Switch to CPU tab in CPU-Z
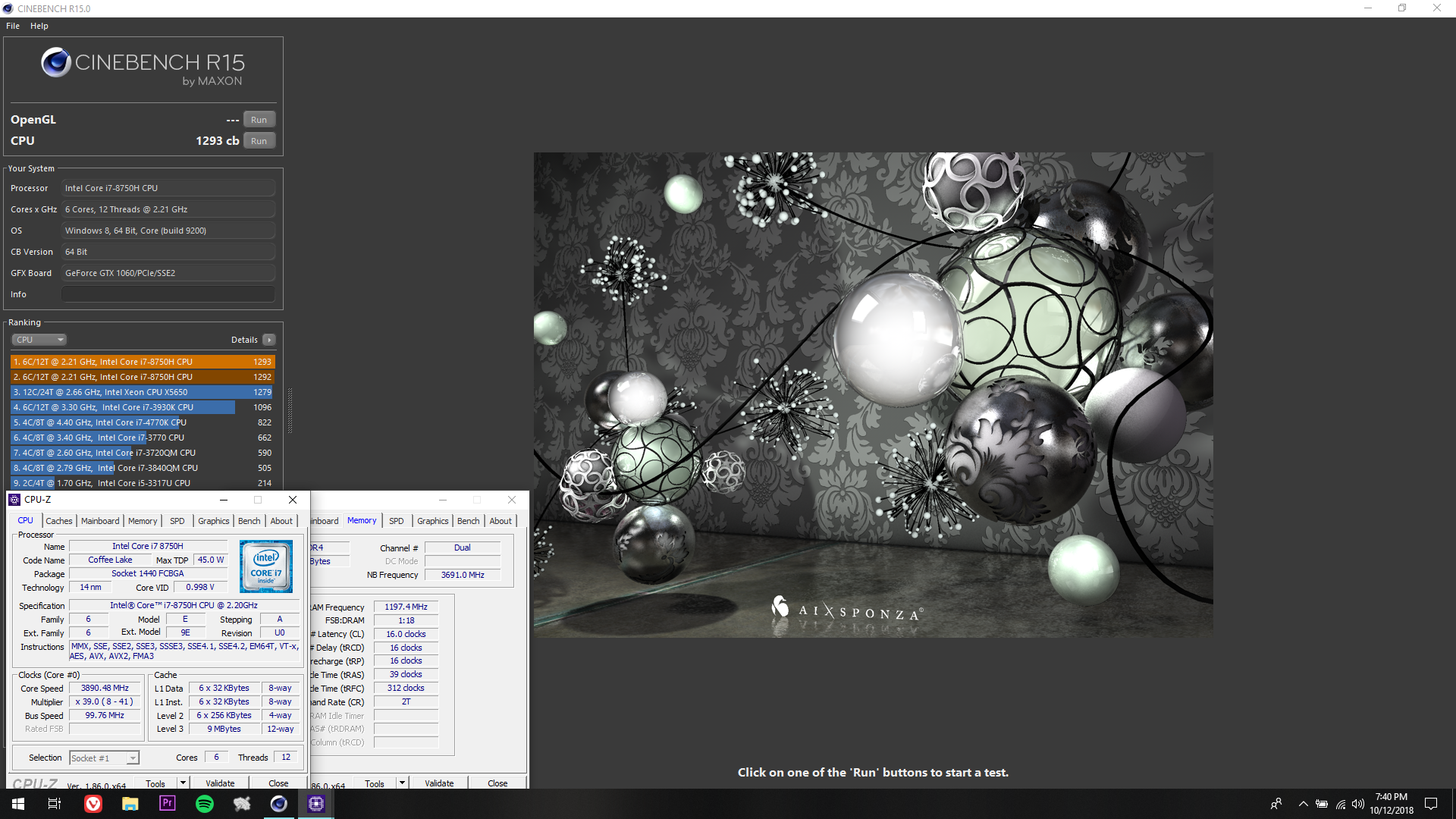This screenshot has width=1456, height=819. [x=26, y=521]
